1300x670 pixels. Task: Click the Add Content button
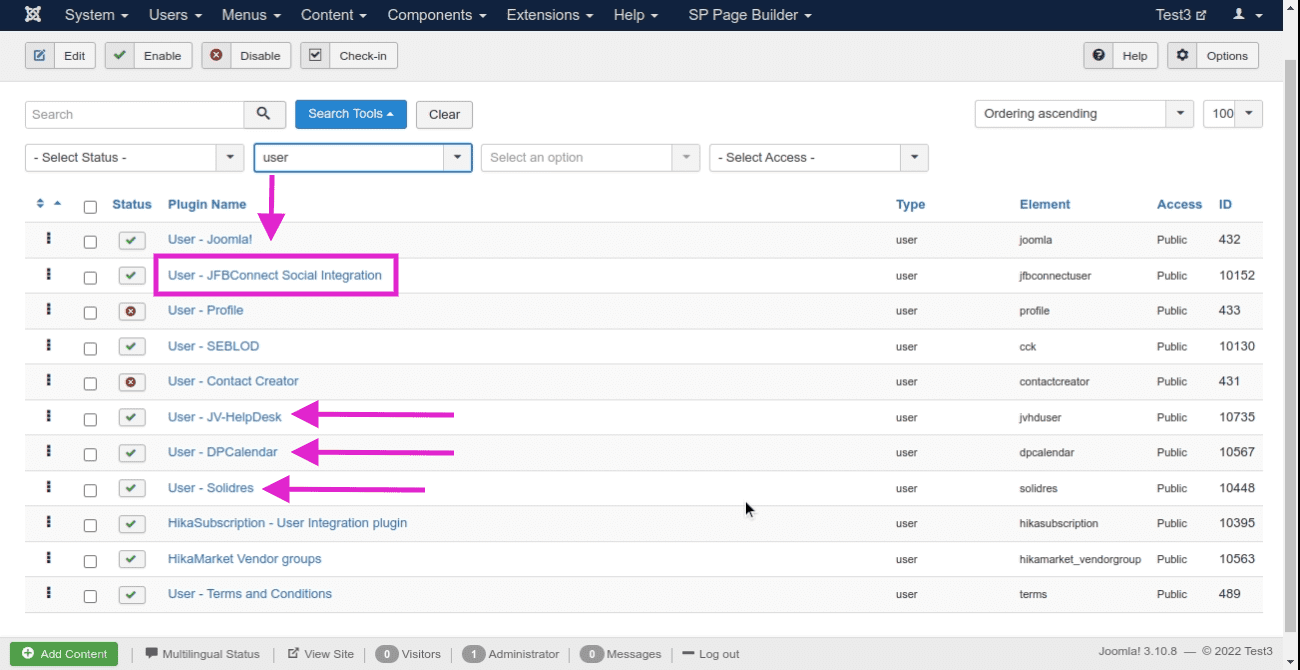coord(64,654)
